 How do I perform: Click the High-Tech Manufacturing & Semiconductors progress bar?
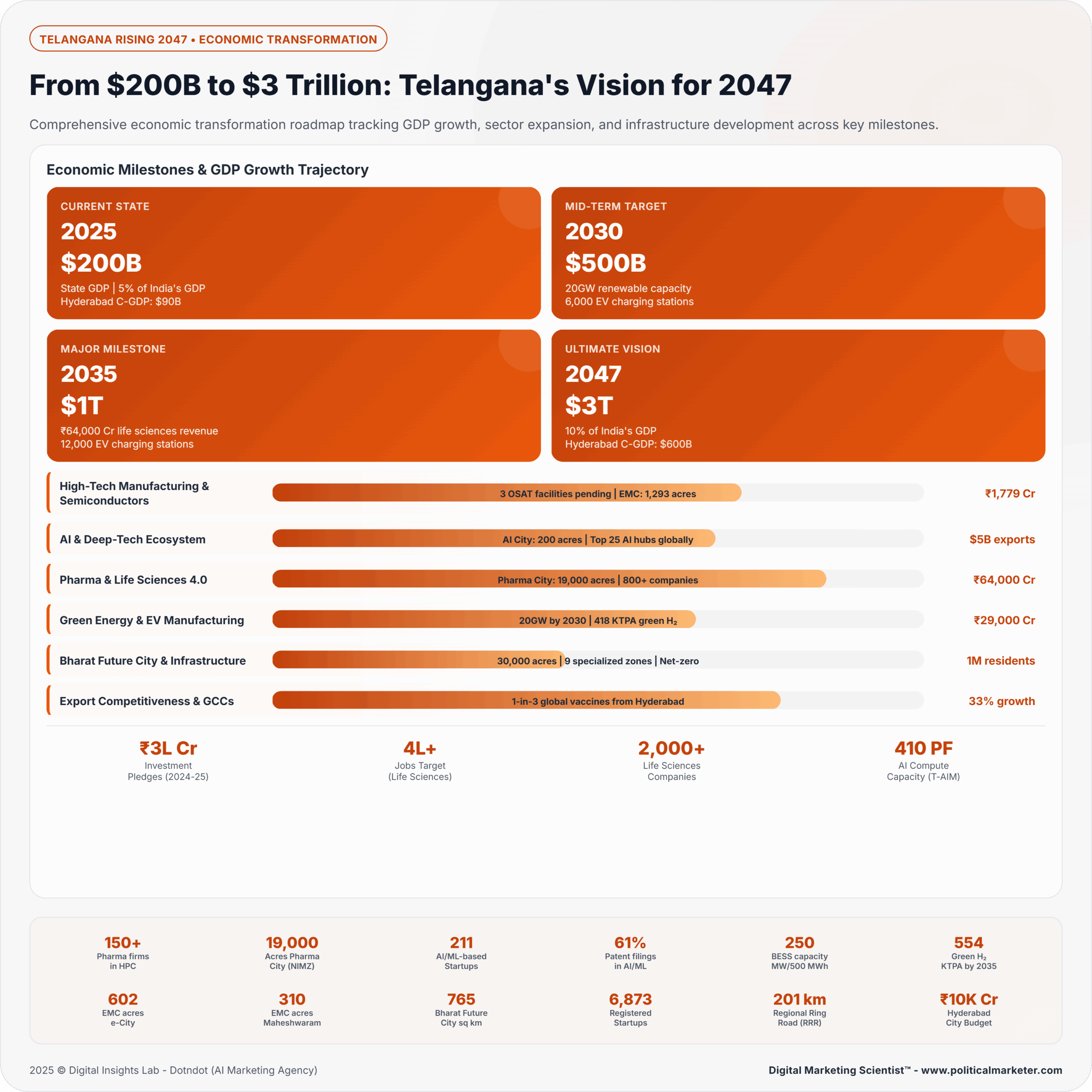[598, 493]
